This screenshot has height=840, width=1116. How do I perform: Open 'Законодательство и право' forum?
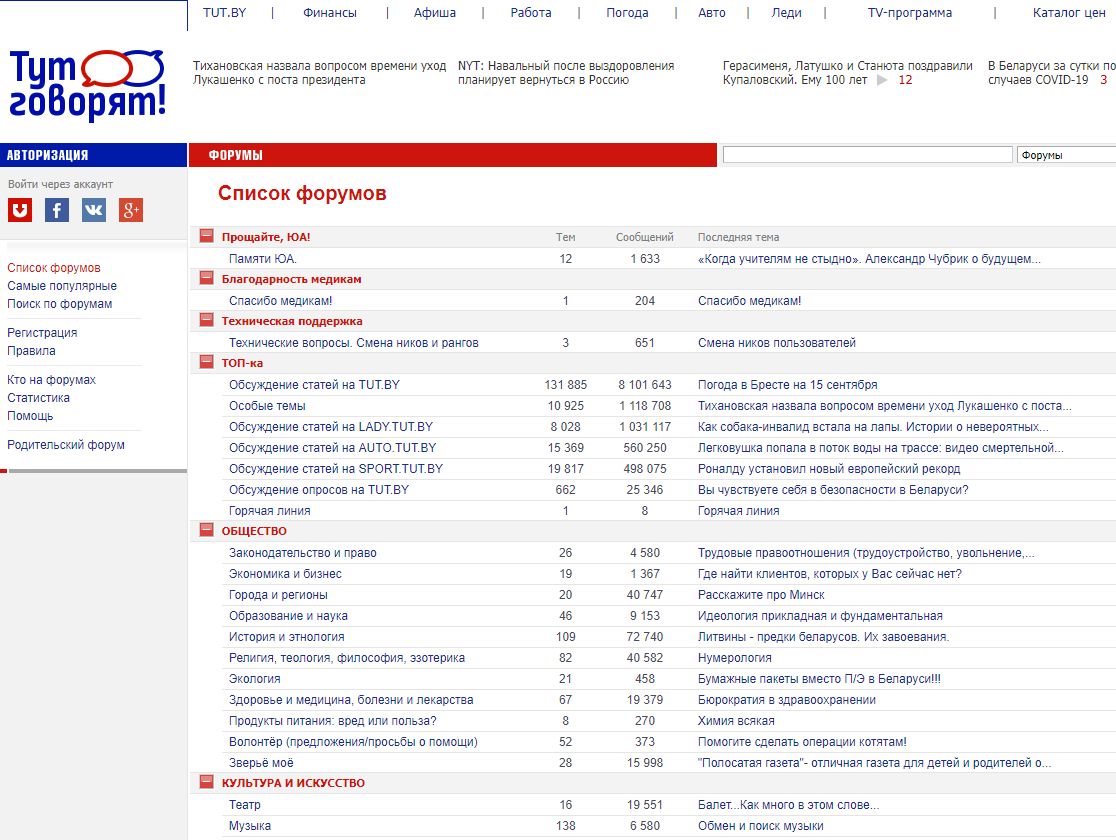click(x=302, y=553)
